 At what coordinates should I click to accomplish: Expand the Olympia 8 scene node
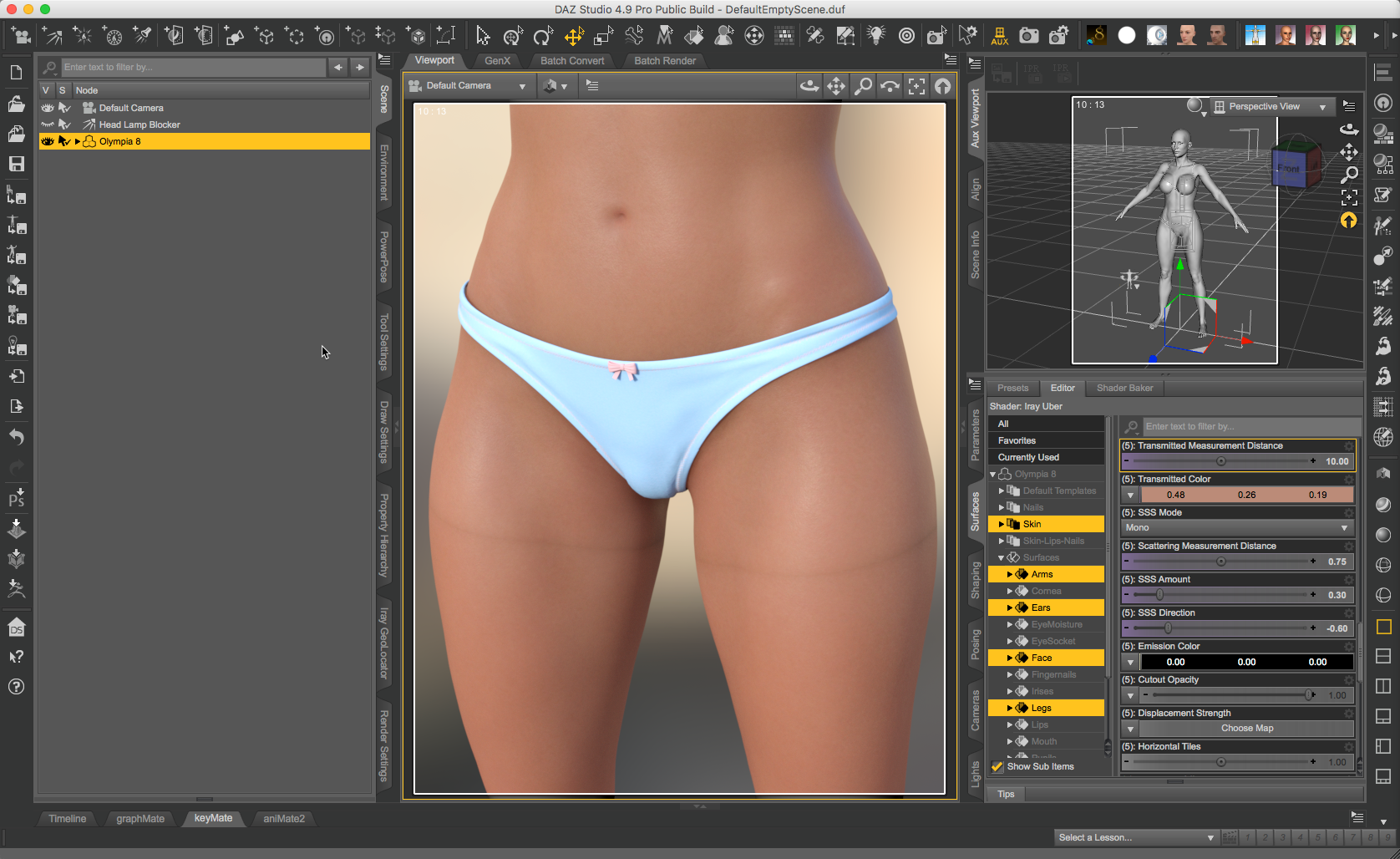[78, 141]
